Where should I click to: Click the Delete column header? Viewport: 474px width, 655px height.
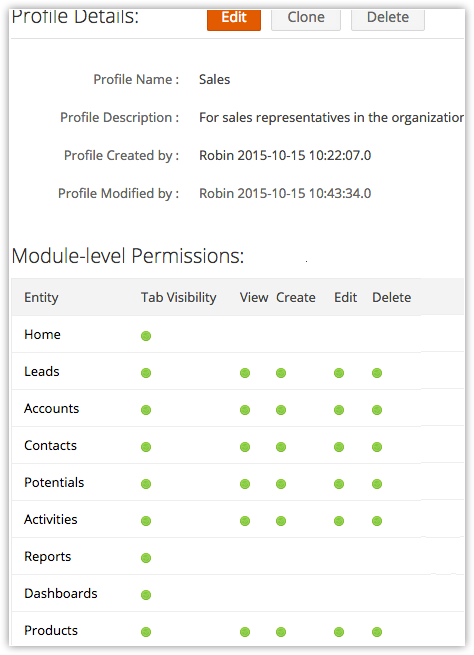[x=391, y=297]
